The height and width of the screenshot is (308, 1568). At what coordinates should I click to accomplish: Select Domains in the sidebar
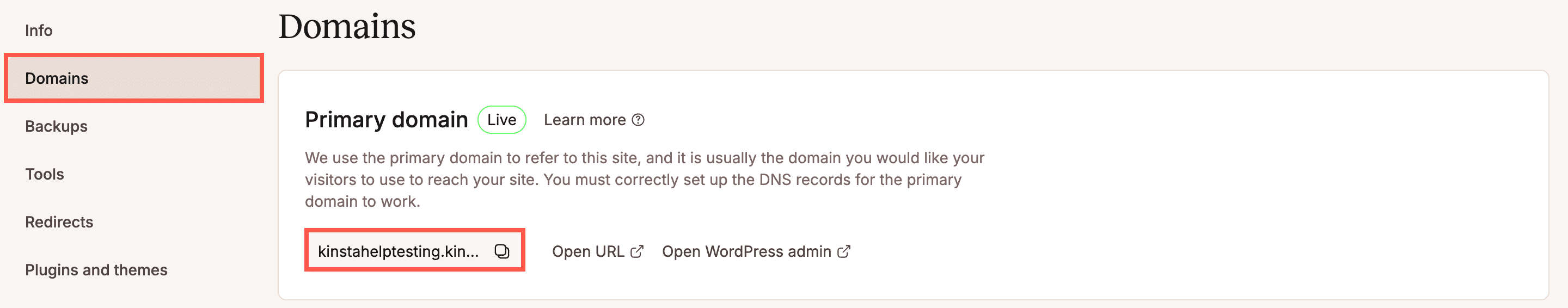(x=57, y=78)
